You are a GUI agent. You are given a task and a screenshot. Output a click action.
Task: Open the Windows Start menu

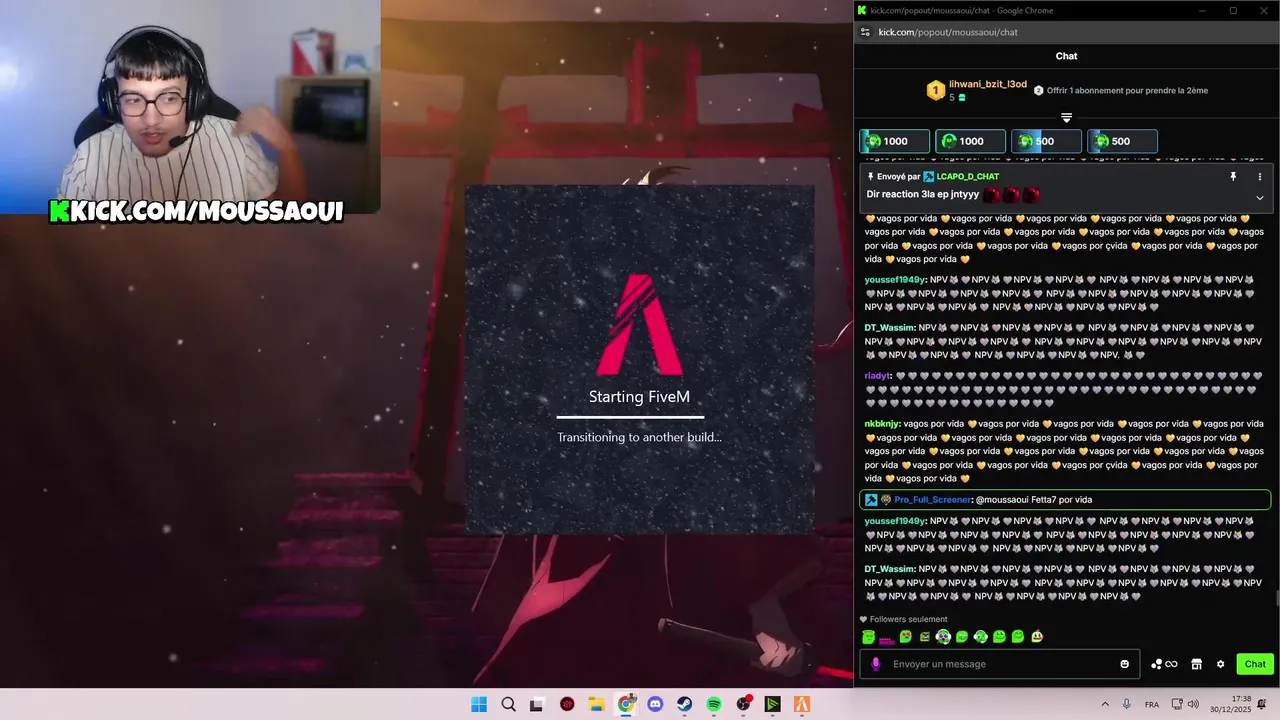coord(479,704)
